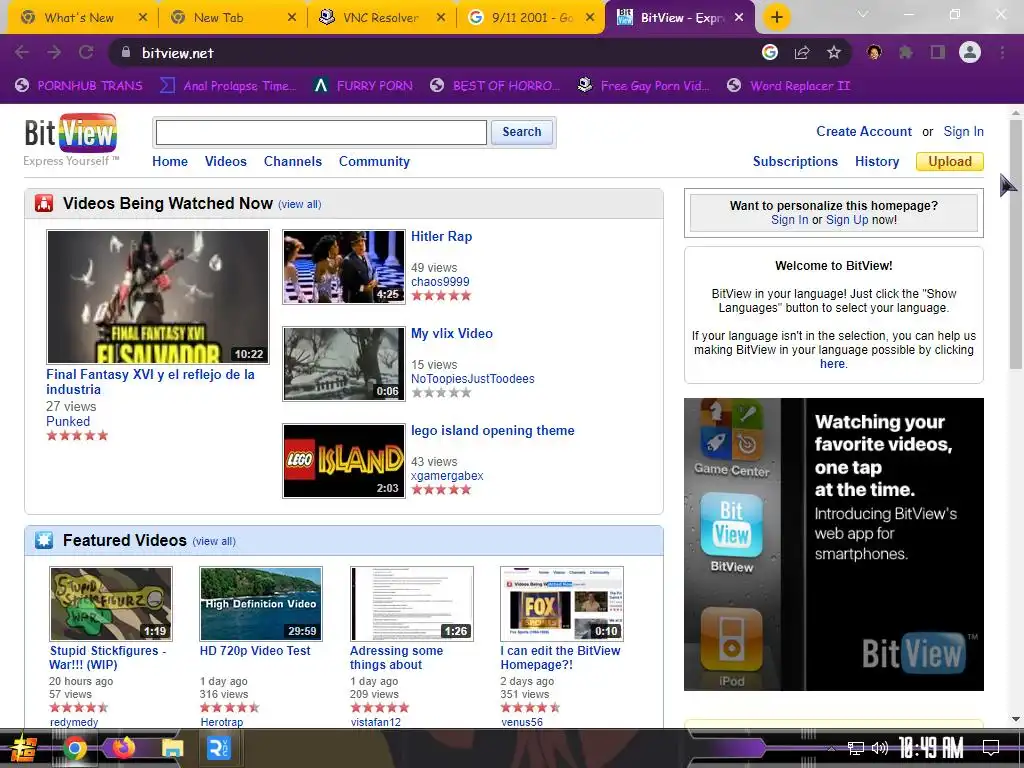Open the extensions puzzle icon
Viewport: 1024px width, 768px height.
(906, 52)
